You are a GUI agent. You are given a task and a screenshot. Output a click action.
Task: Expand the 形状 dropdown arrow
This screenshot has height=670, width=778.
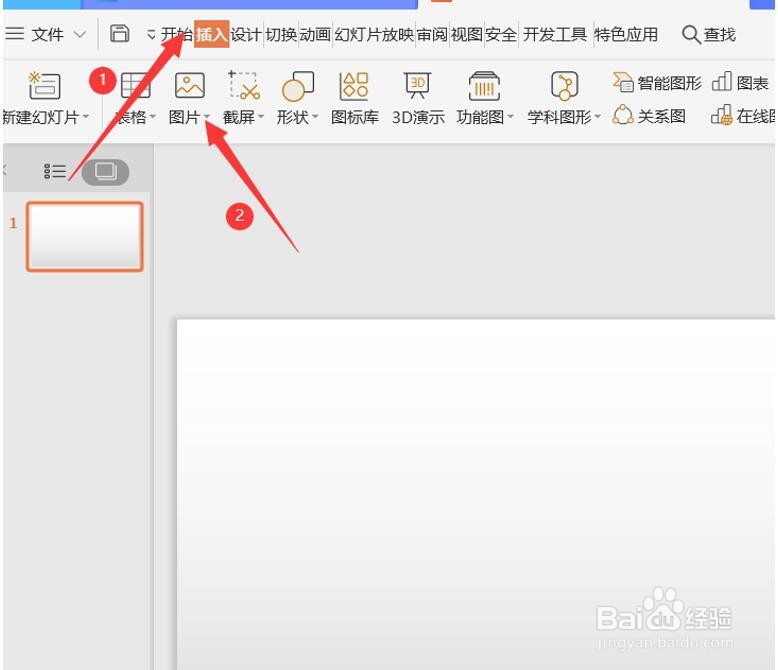pyautogui.click(x=315, y=117)
